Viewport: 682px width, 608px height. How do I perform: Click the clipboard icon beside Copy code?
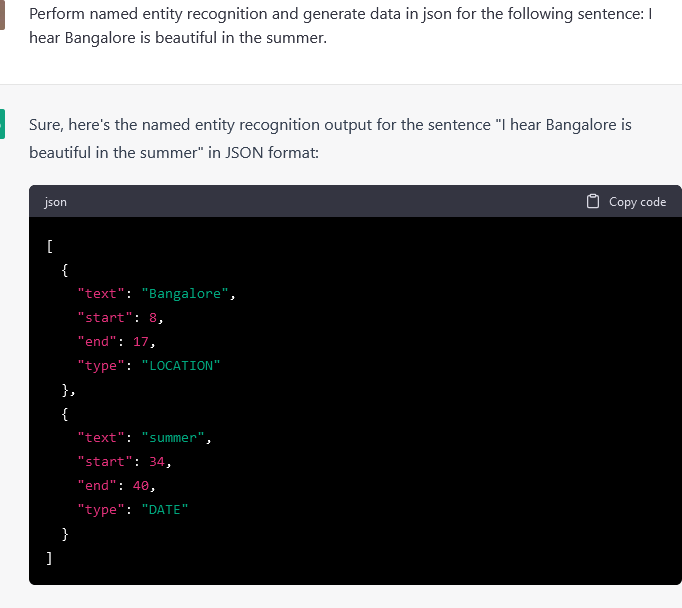pos(592,201)
